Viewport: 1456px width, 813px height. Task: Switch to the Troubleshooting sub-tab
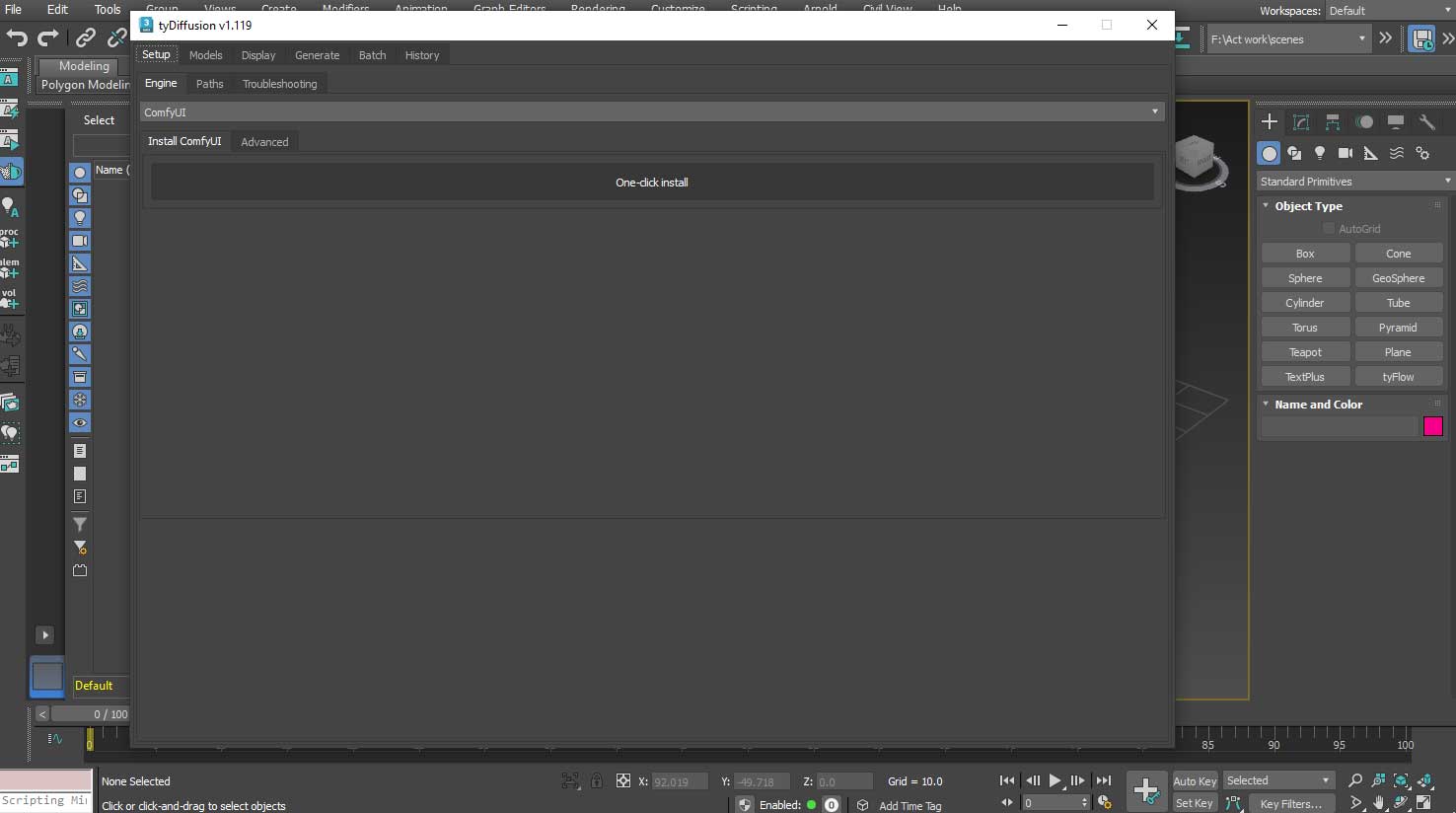point(280,84)
